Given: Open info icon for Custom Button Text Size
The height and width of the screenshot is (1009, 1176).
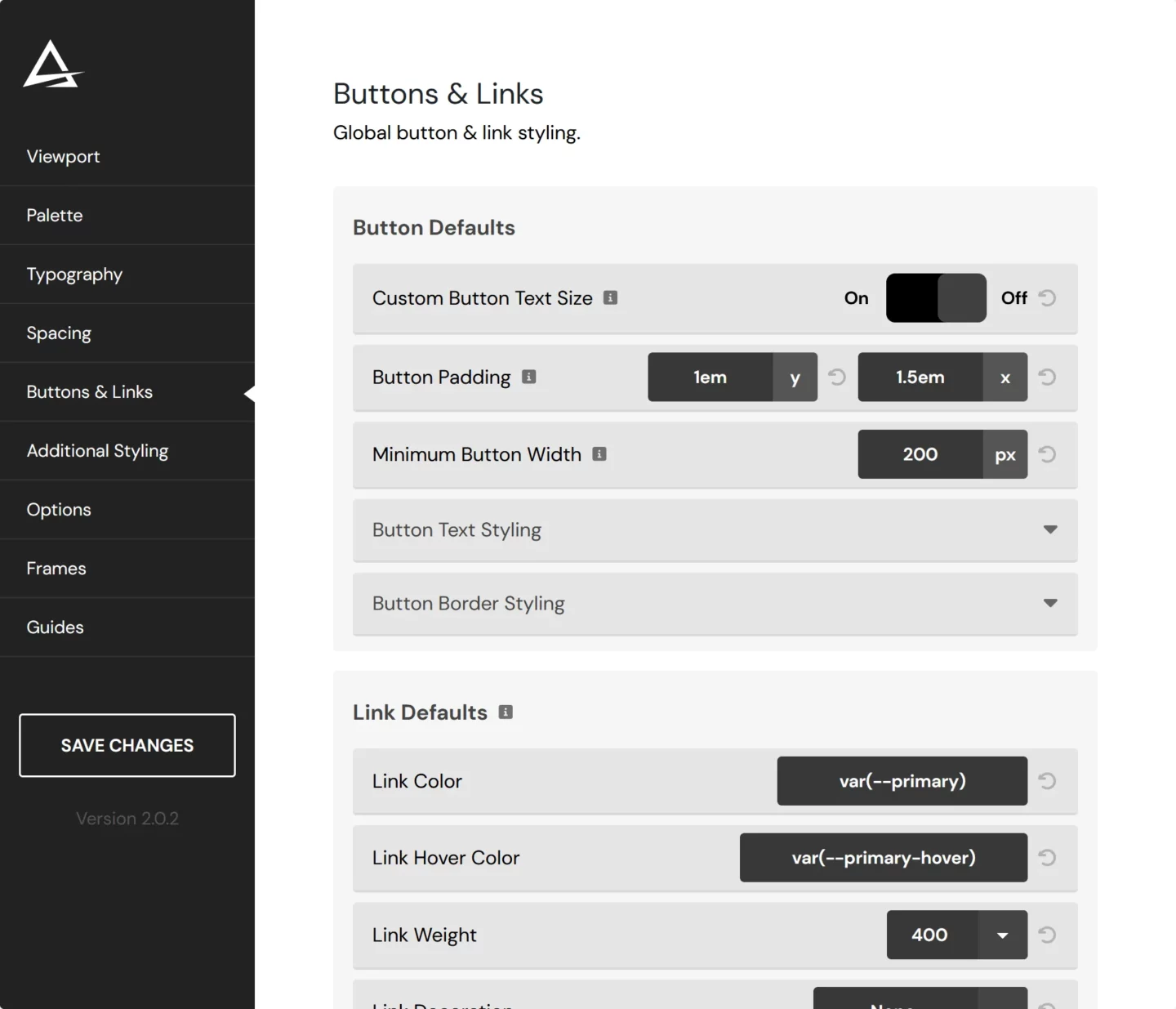Looking at the screenshot, I should [610, 297].
